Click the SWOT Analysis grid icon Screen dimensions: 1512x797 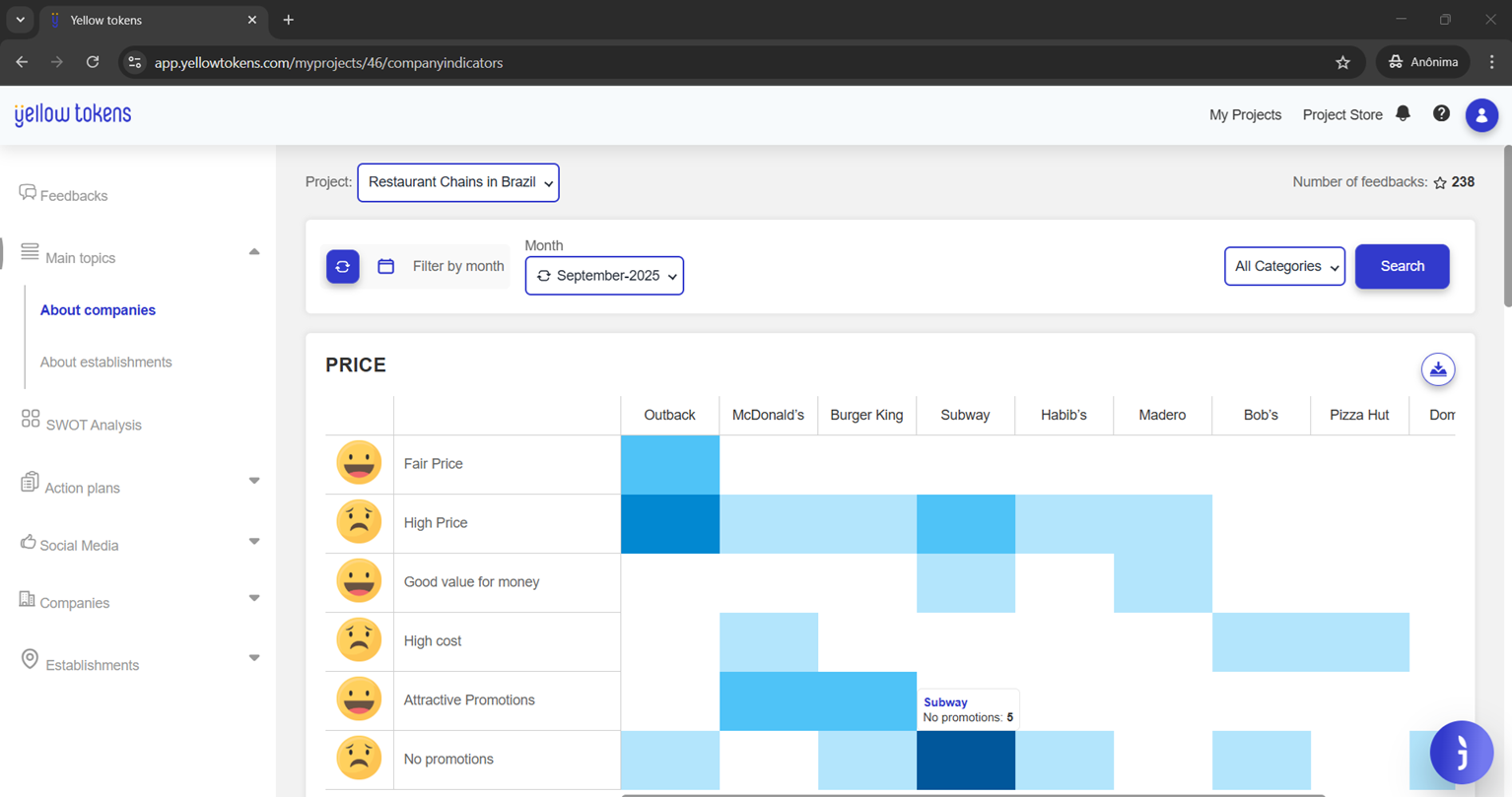pyautogui.click(x=31, y=420)
